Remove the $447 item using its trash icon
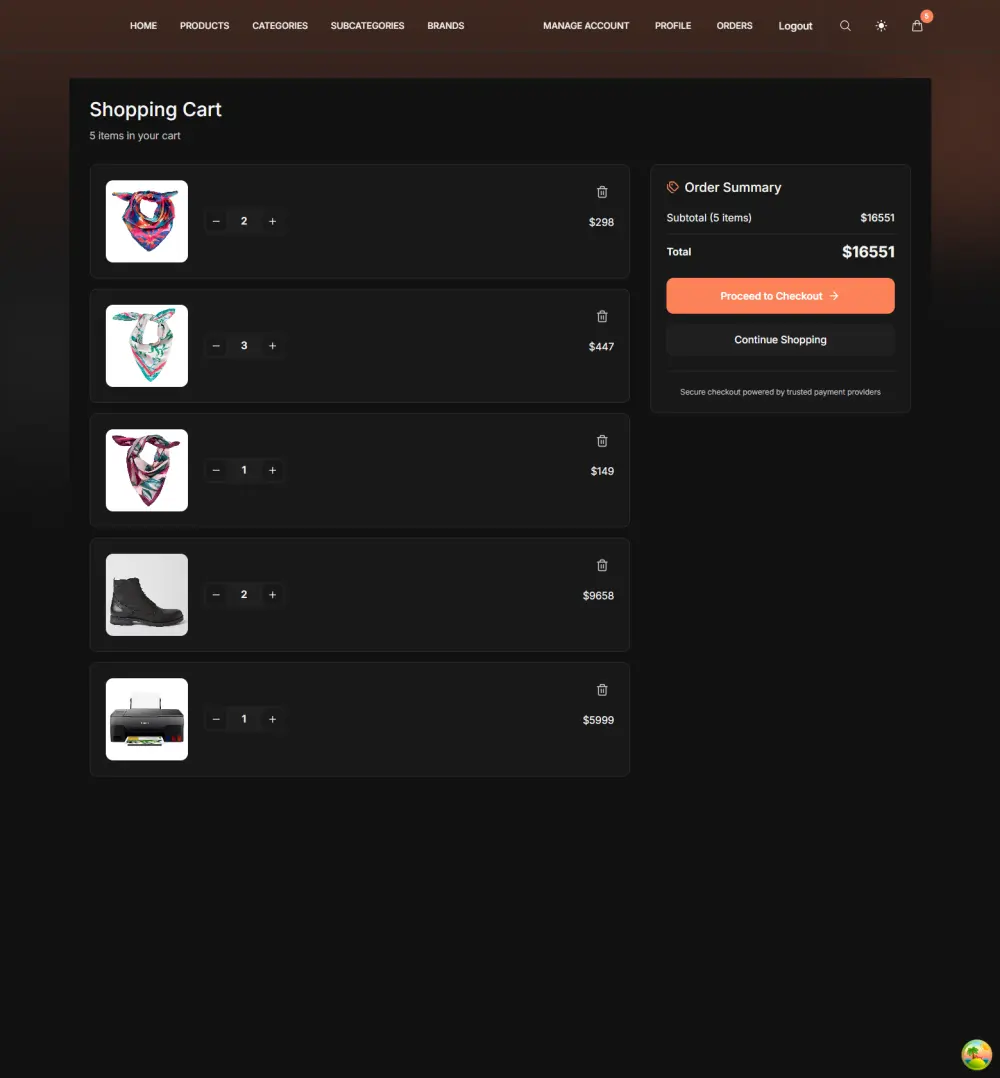 point(602,316)
